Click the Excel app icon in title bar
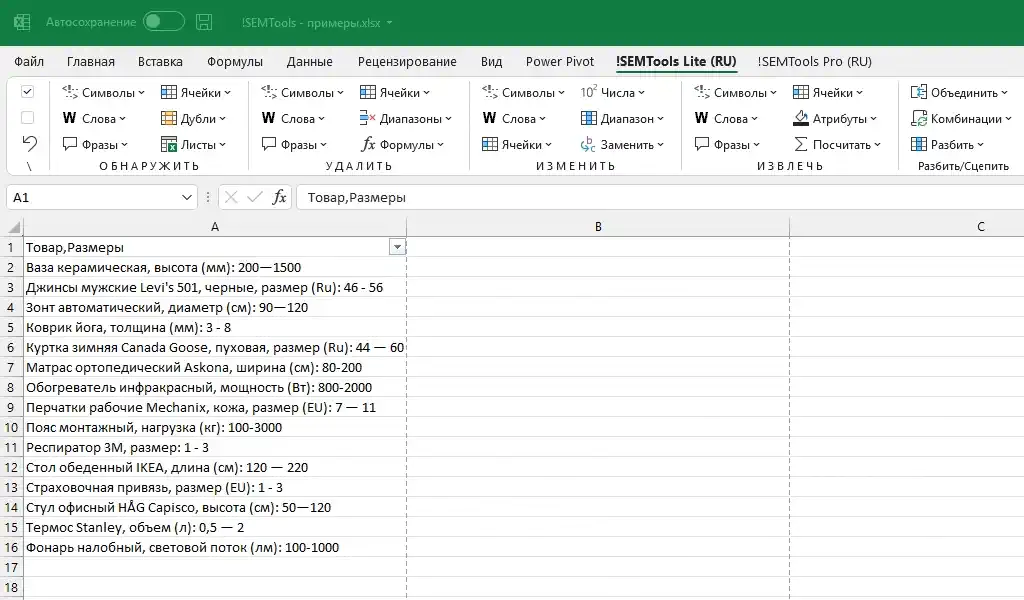The width and height of the screenshot is (1024, 600). coord(22,22)
